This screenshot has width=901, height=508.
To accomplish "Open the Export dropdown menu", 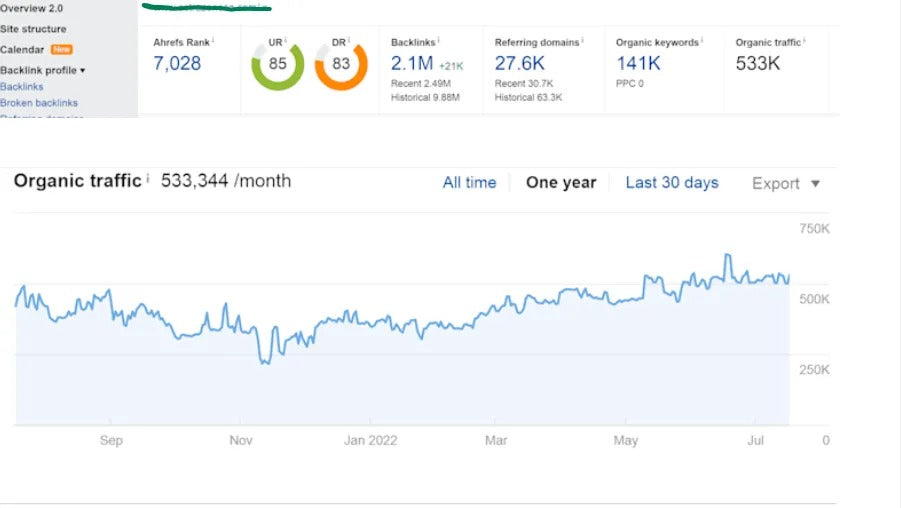I will tap(785, 184).
